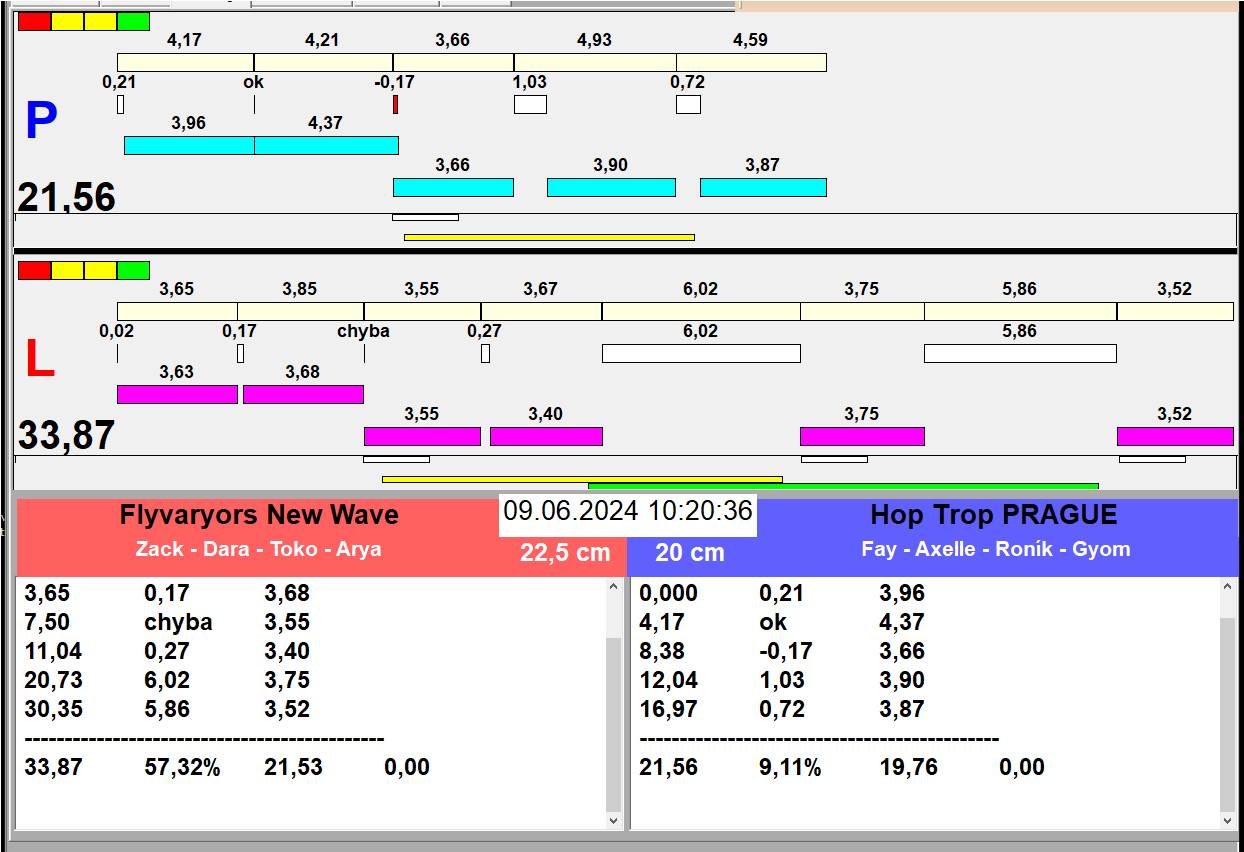Click the cyan 3,90 run bar
The height and width of the screenshot is (852, 1244).
(x=611, y=187)
